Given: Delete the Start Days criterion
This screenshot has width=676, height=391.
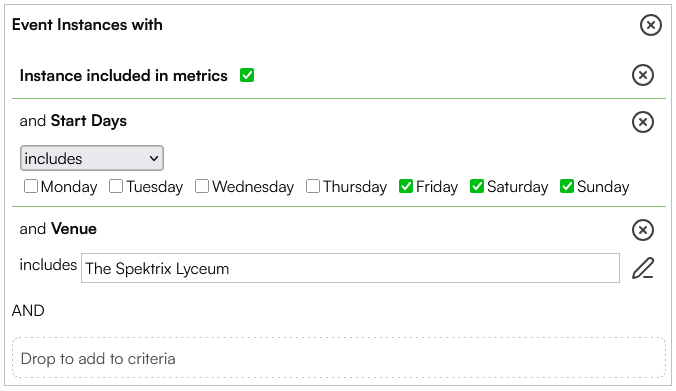Looking at the screenshot, I should 643,122.
